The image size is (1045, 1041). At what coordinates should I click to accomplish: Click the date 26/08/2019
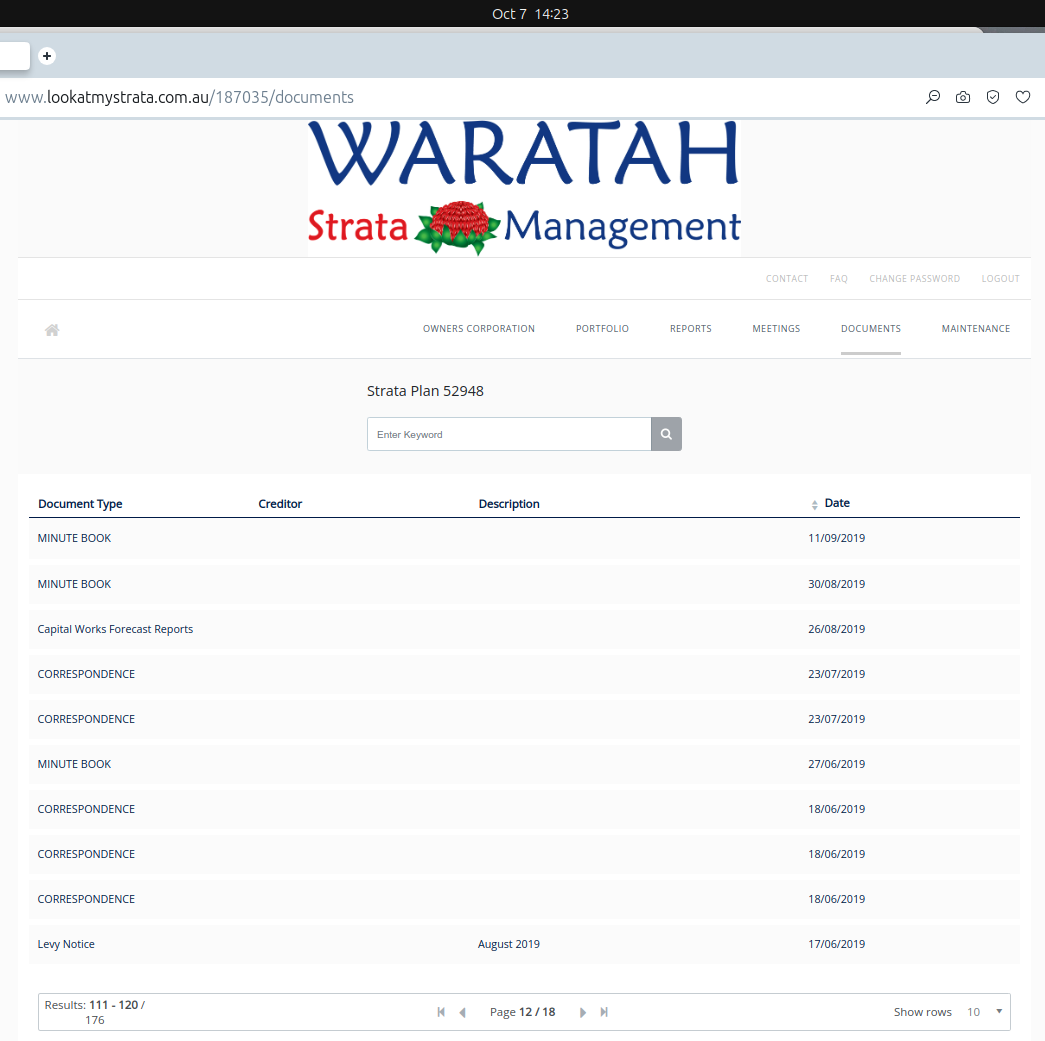[x=836, y=629]
